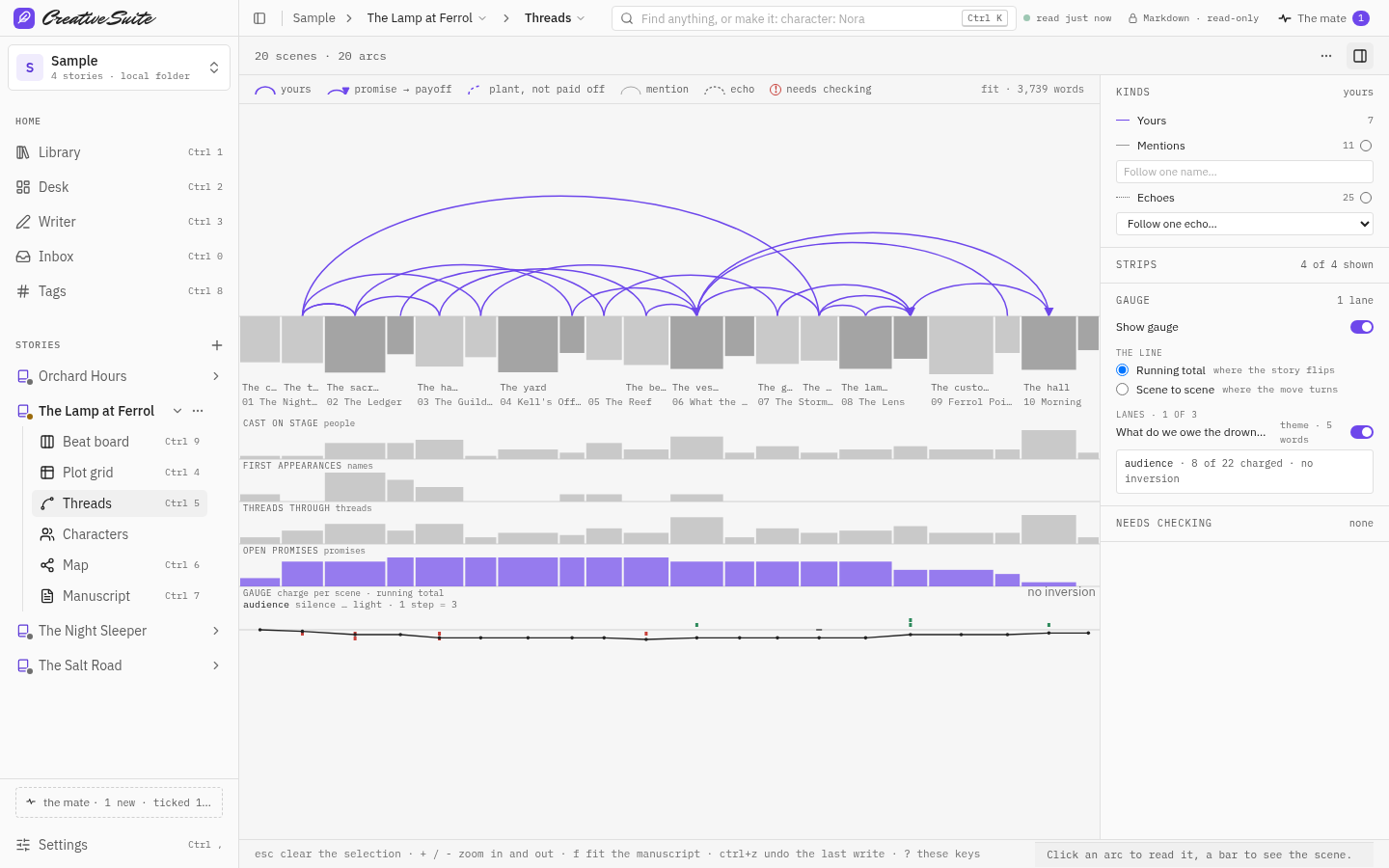1389x868 pixels.
Task: Click the open promises bar under '10 Morning'
Action: tap(1049, 583)
